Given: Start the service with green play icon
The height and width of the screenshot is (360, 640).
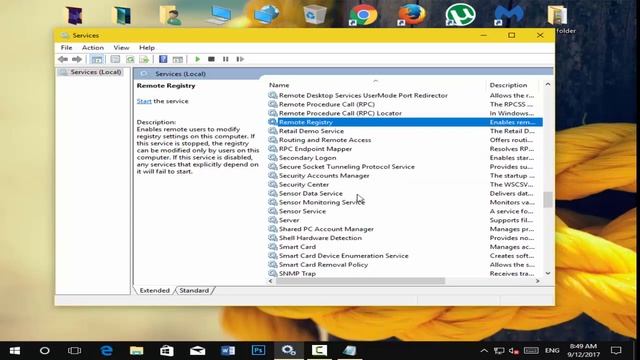Looking at the screenshot, I should (198, 59).
